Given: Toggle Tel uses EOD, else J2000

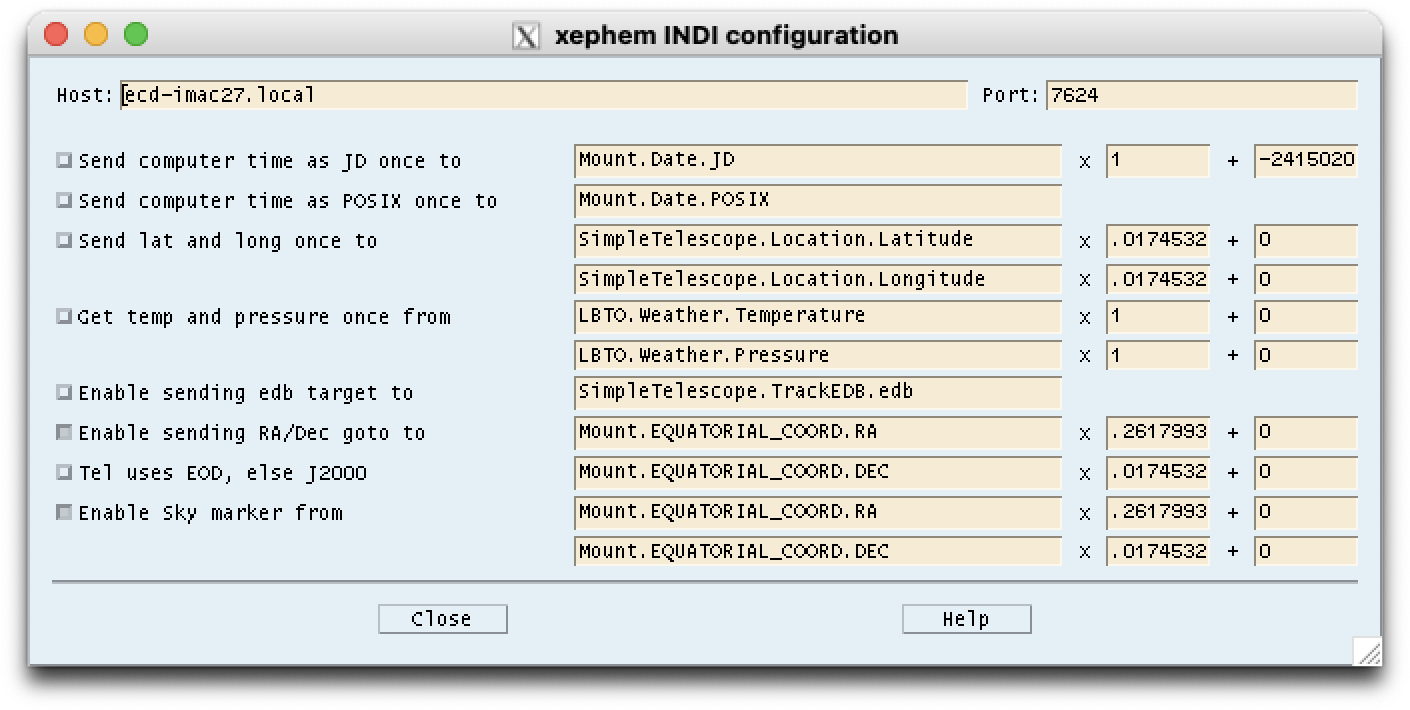Looking at the screenshot, I should 64,472.
